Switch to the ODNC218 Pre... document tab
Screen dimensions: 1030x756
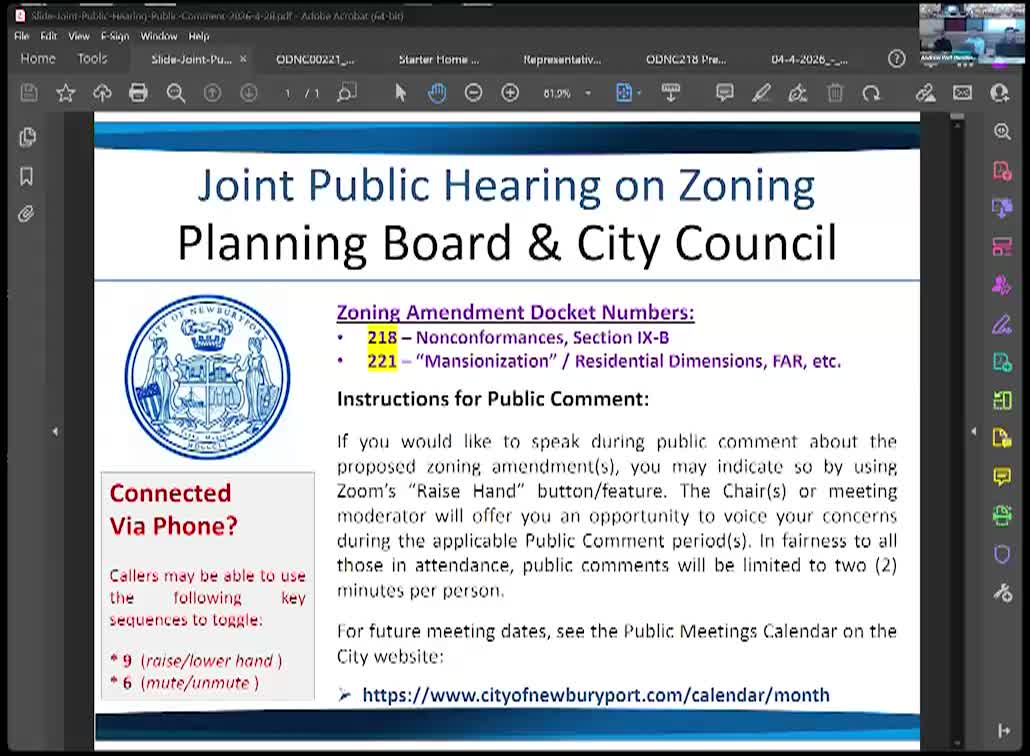pyautogui.click(x=686, y=59)
